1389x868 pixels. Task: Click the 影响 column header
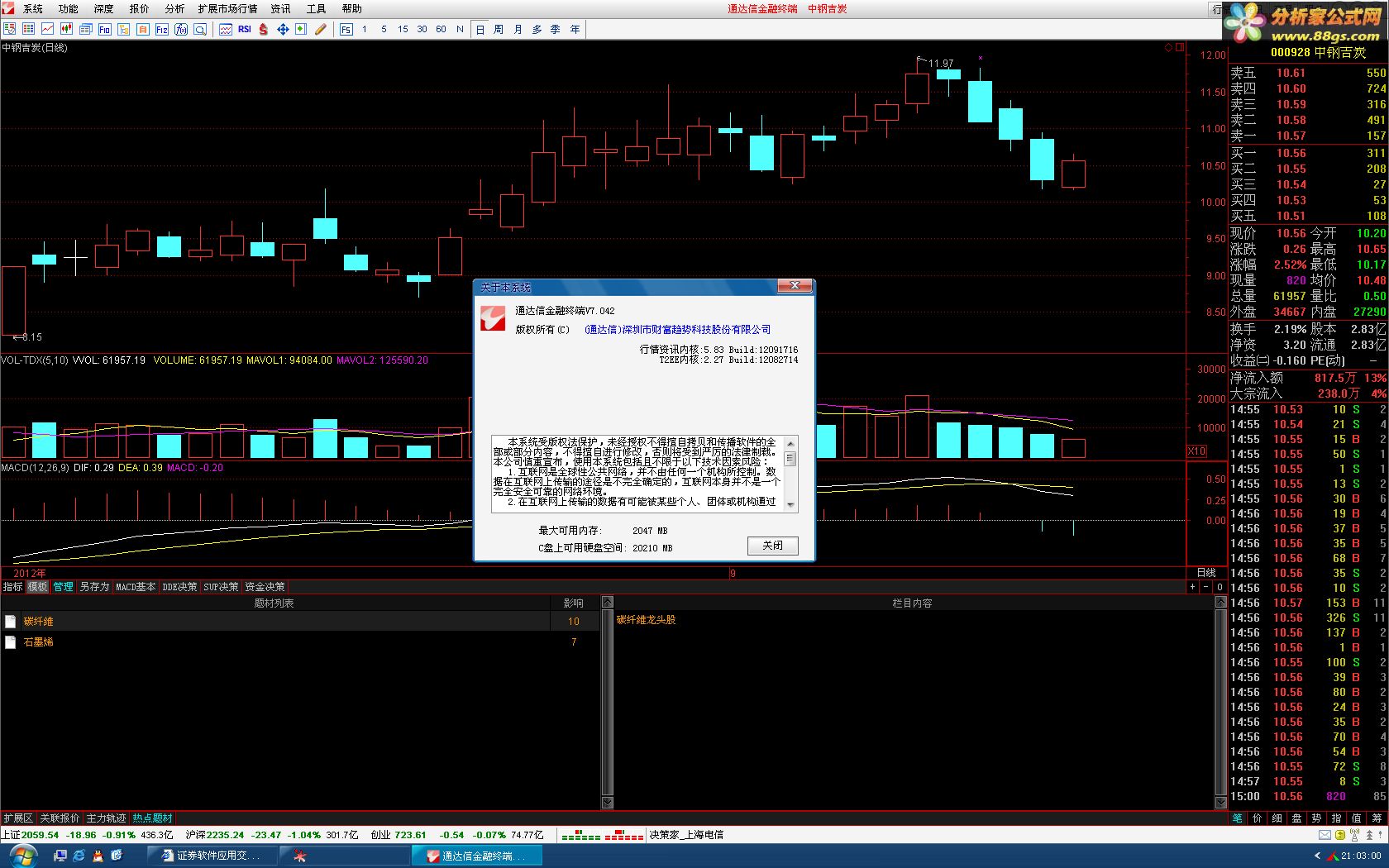573,603
